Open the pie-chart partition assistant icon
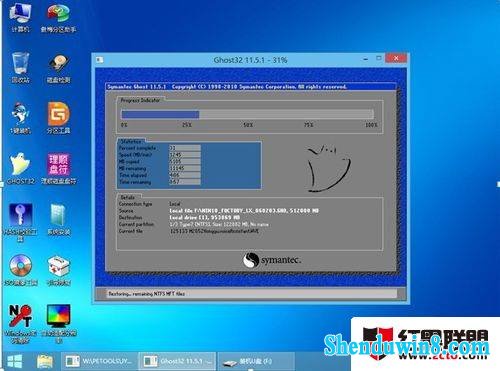This screenshot has height=371, width=500. click(58, 17)
